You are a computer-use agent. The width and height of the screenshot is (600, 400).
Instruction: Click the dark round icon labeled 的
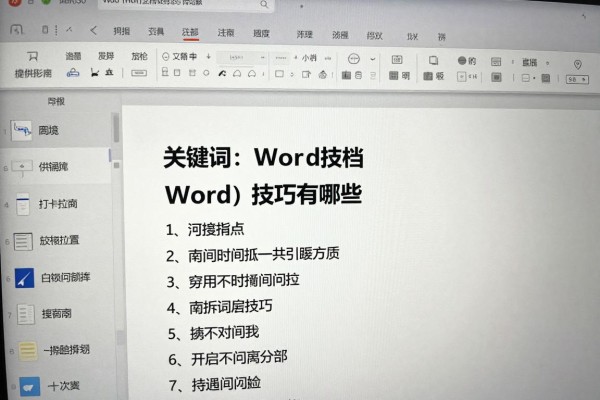(x=462, y=60)
